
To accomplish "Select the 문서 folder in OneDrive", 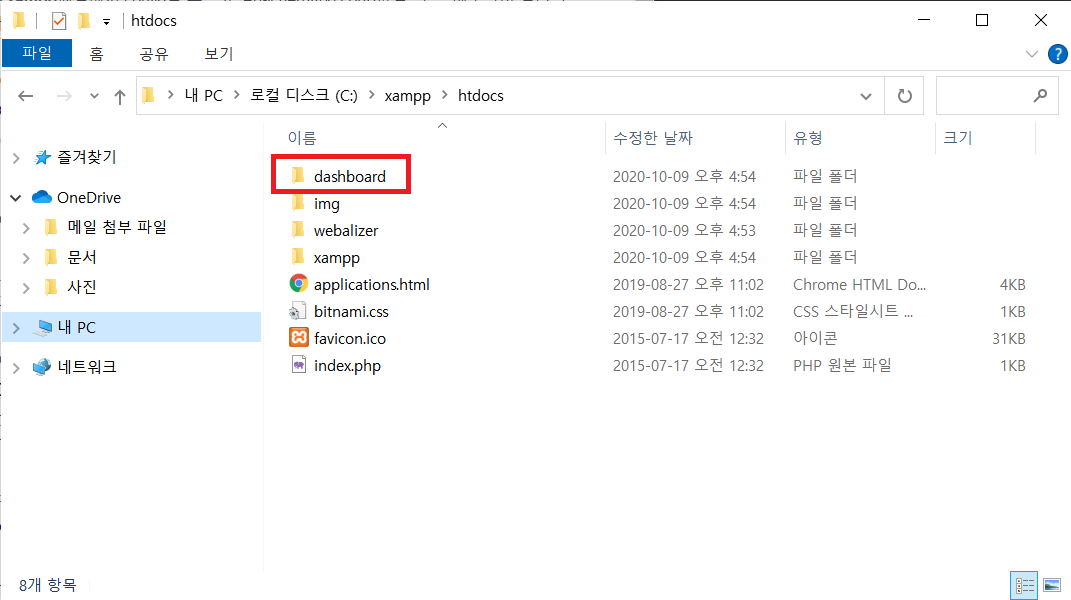I will [x=81, y=257].
